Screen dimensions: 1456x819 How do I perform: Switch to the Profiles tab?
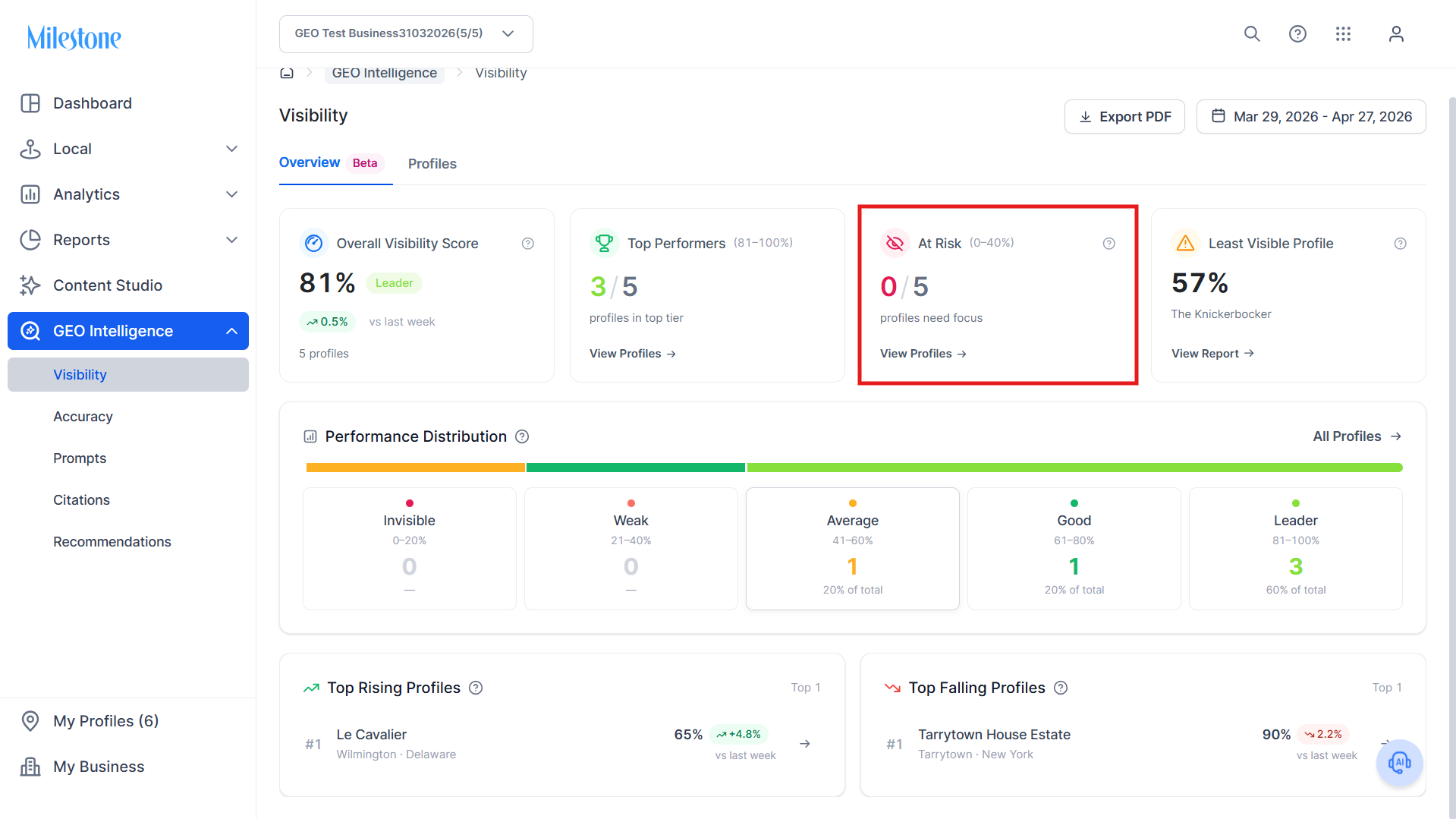pyautogui.click(x=432, y=164)
